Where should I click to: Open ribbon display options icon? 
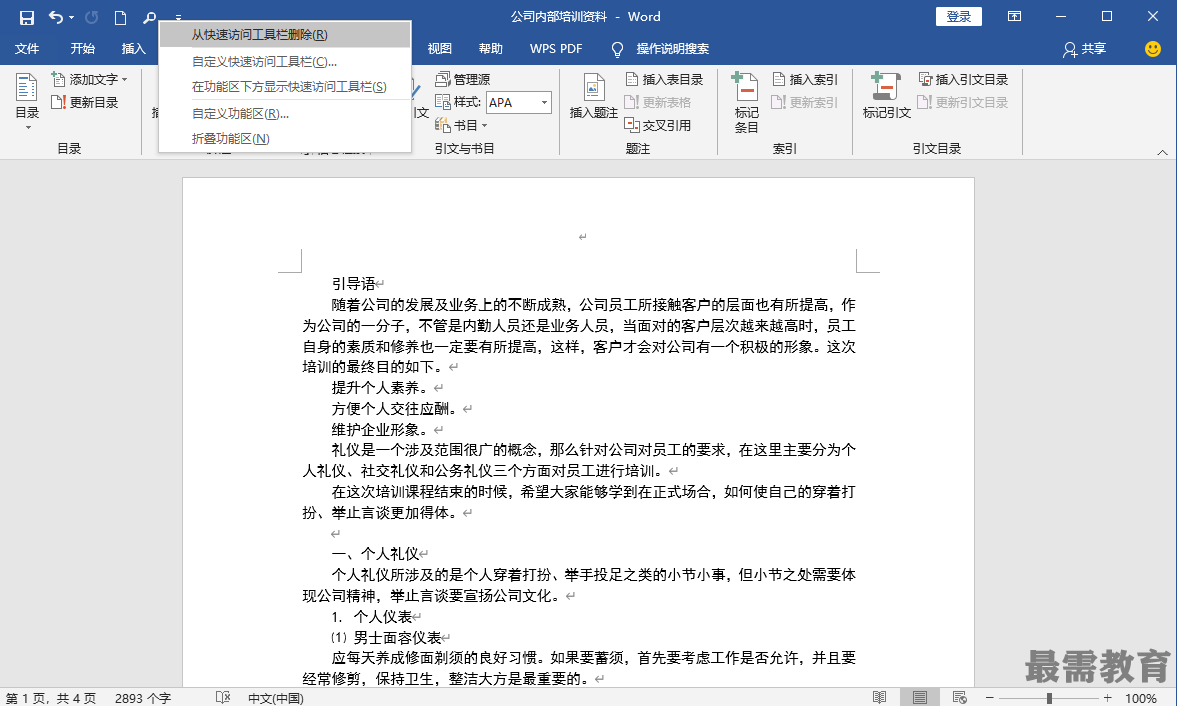pyautogui.click(x=1014, y=17)
